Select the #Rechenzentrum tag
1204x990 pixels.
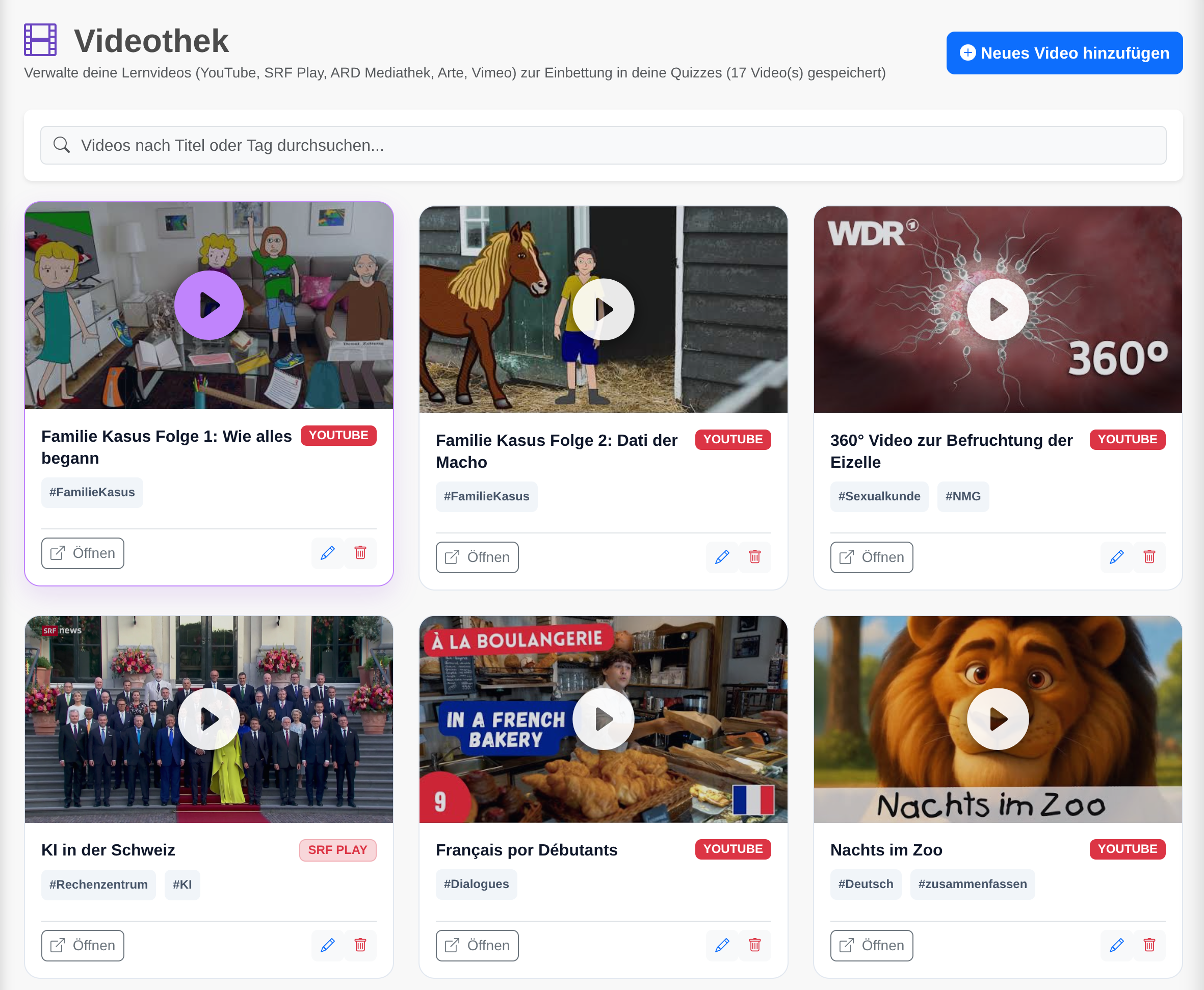(98, 885)
